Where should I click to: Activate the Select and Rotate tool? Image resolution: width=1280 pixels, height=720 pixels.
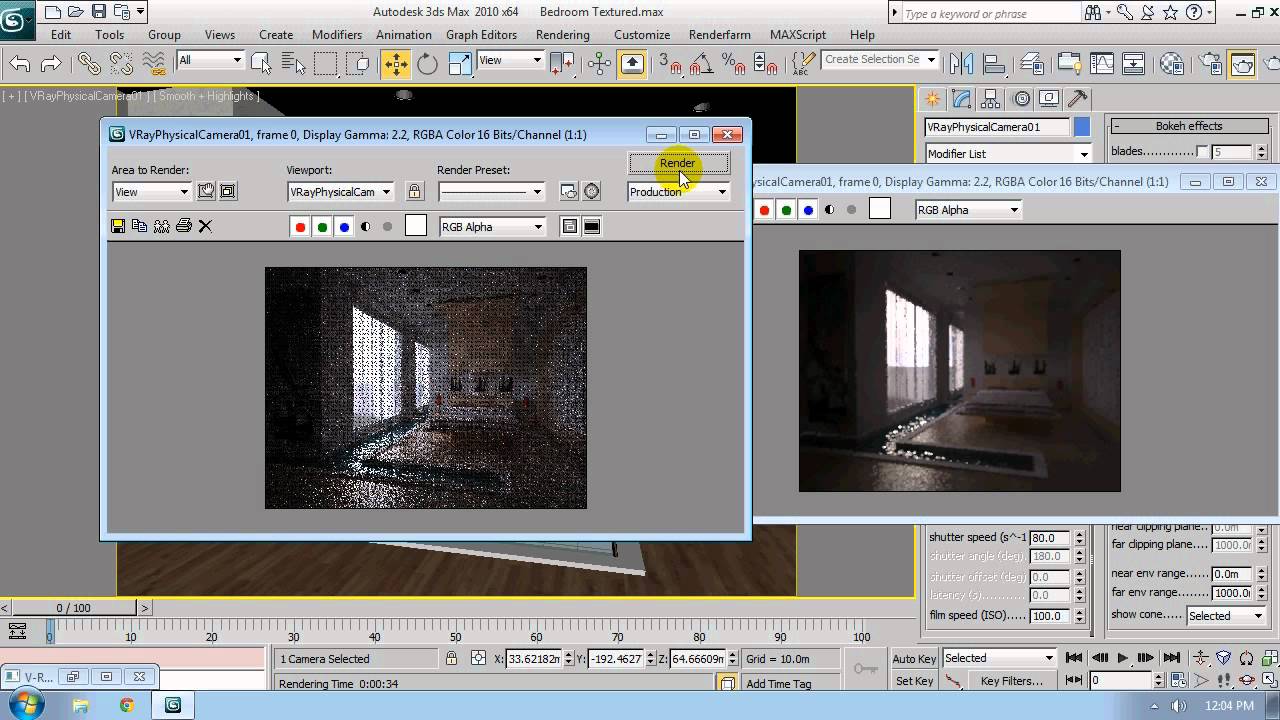tap(428, 64)
